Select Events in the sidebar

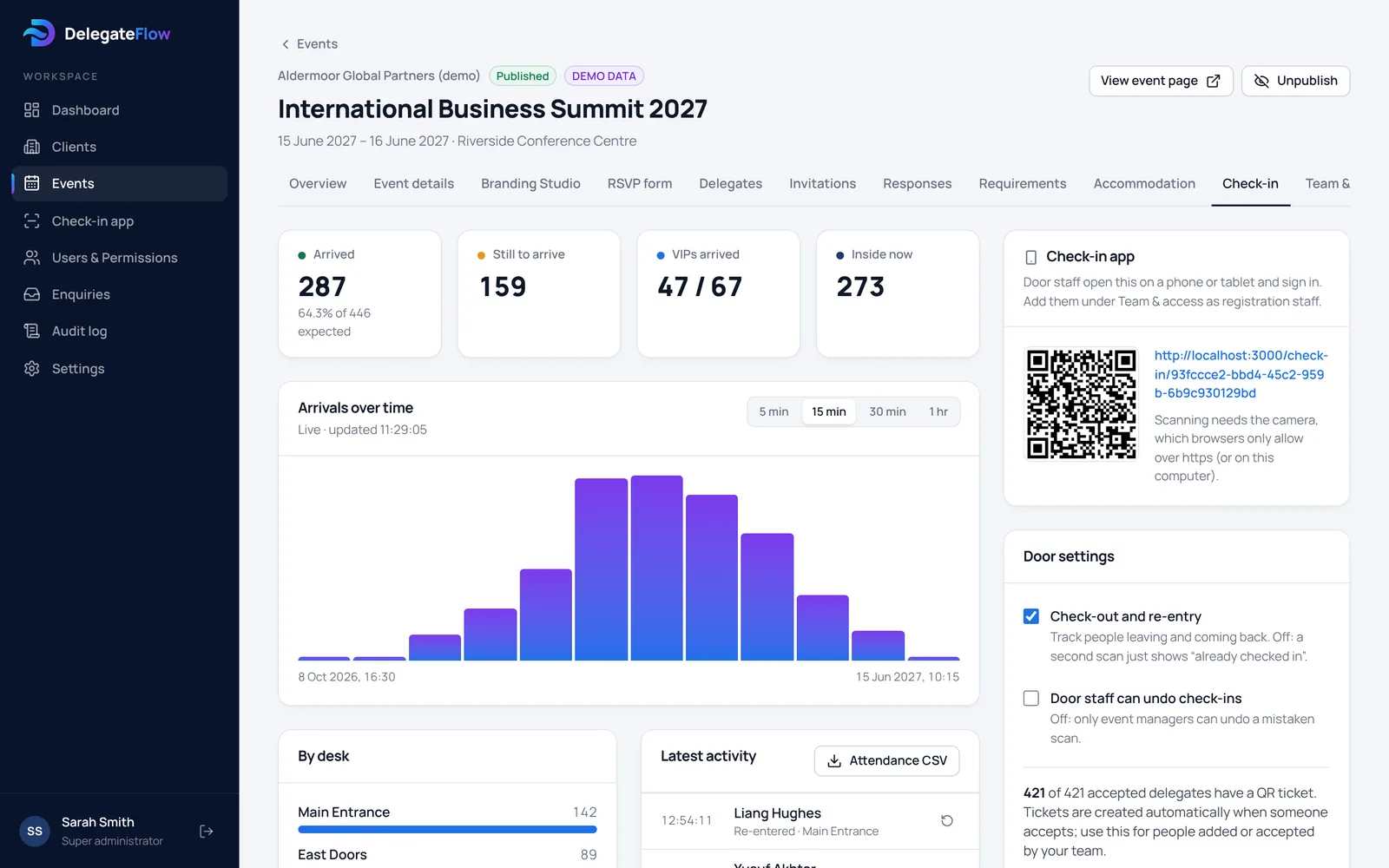[120, 183]
